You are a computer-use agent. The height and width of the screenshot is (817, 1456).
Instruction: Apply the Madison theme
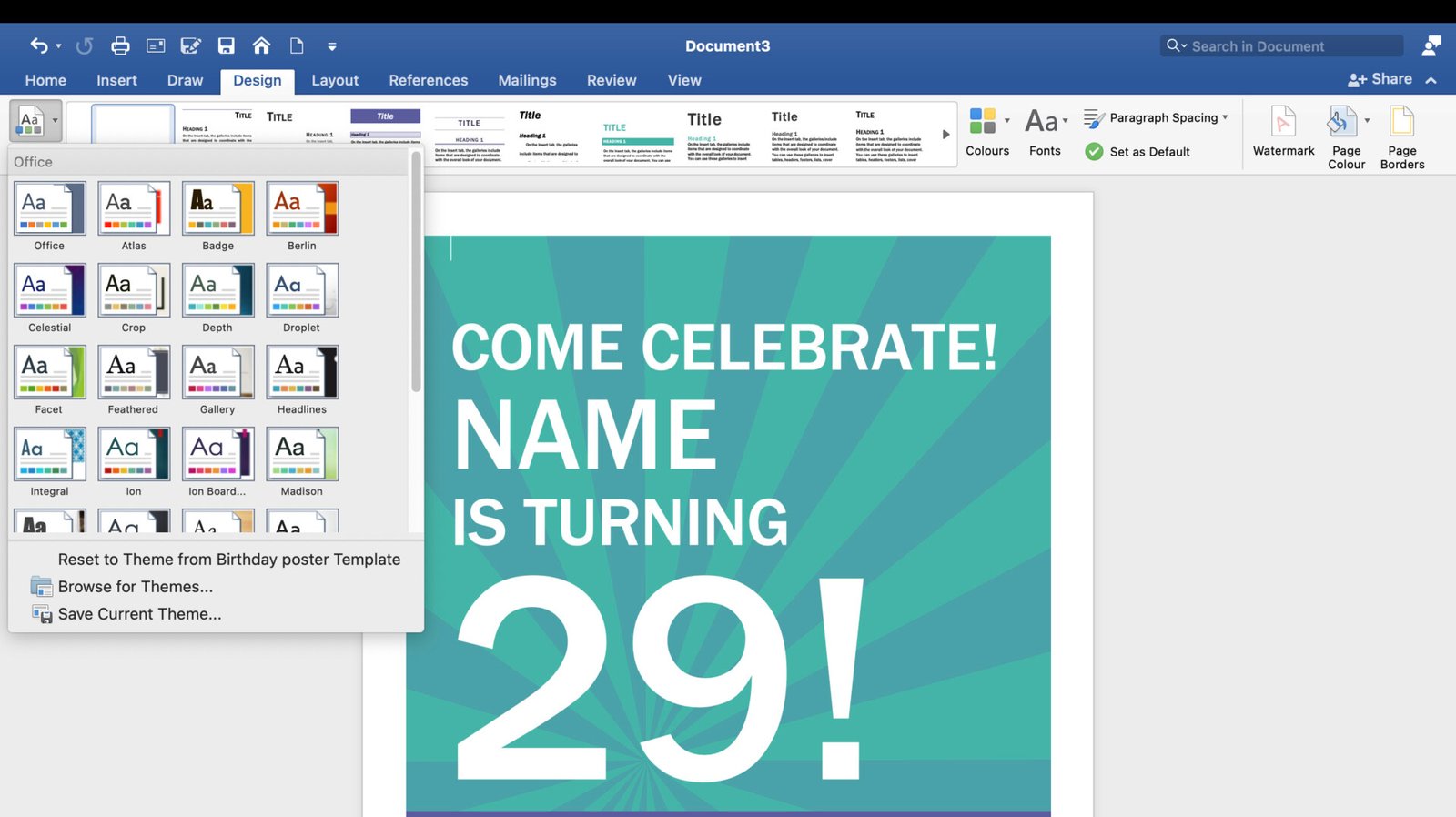[302, 454]
